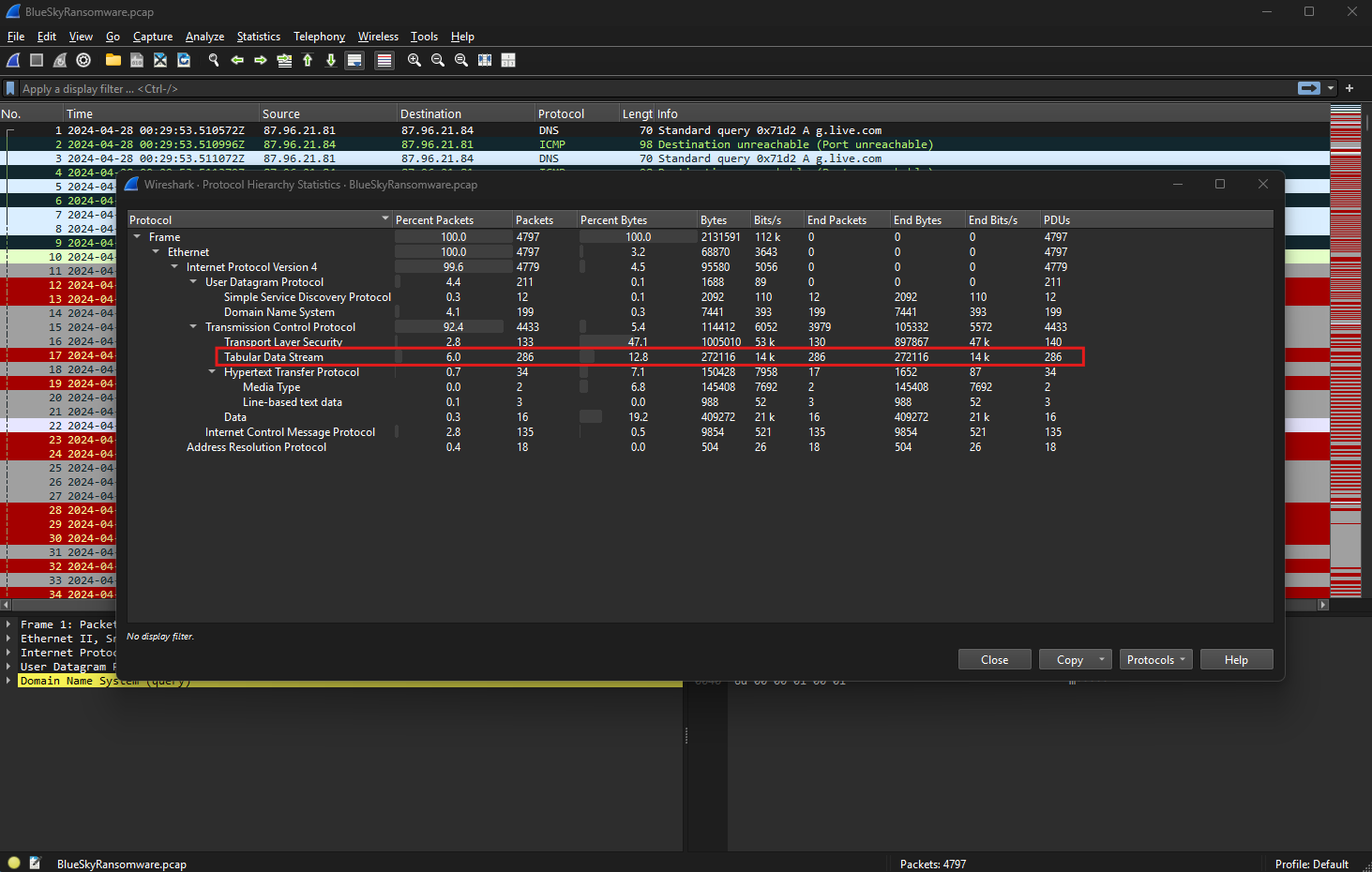Viewport: 1372px width, 872px height.
Task: Open a capture file via folder icon
Action: (x=113, y=60)
